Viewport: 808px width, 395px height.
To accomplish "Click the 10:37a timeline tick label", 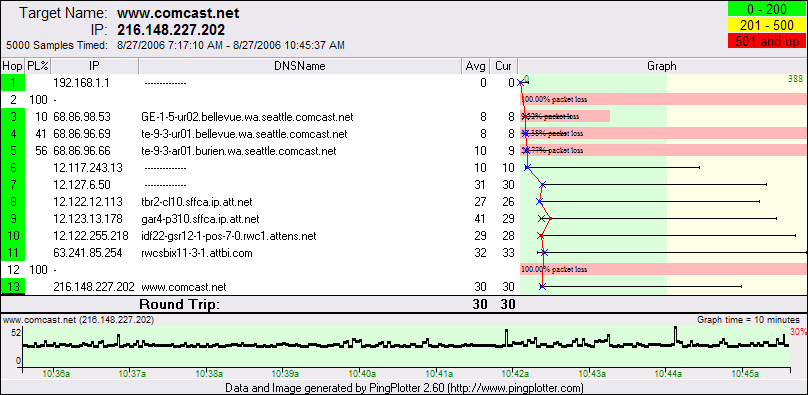I will click(132, 374).
